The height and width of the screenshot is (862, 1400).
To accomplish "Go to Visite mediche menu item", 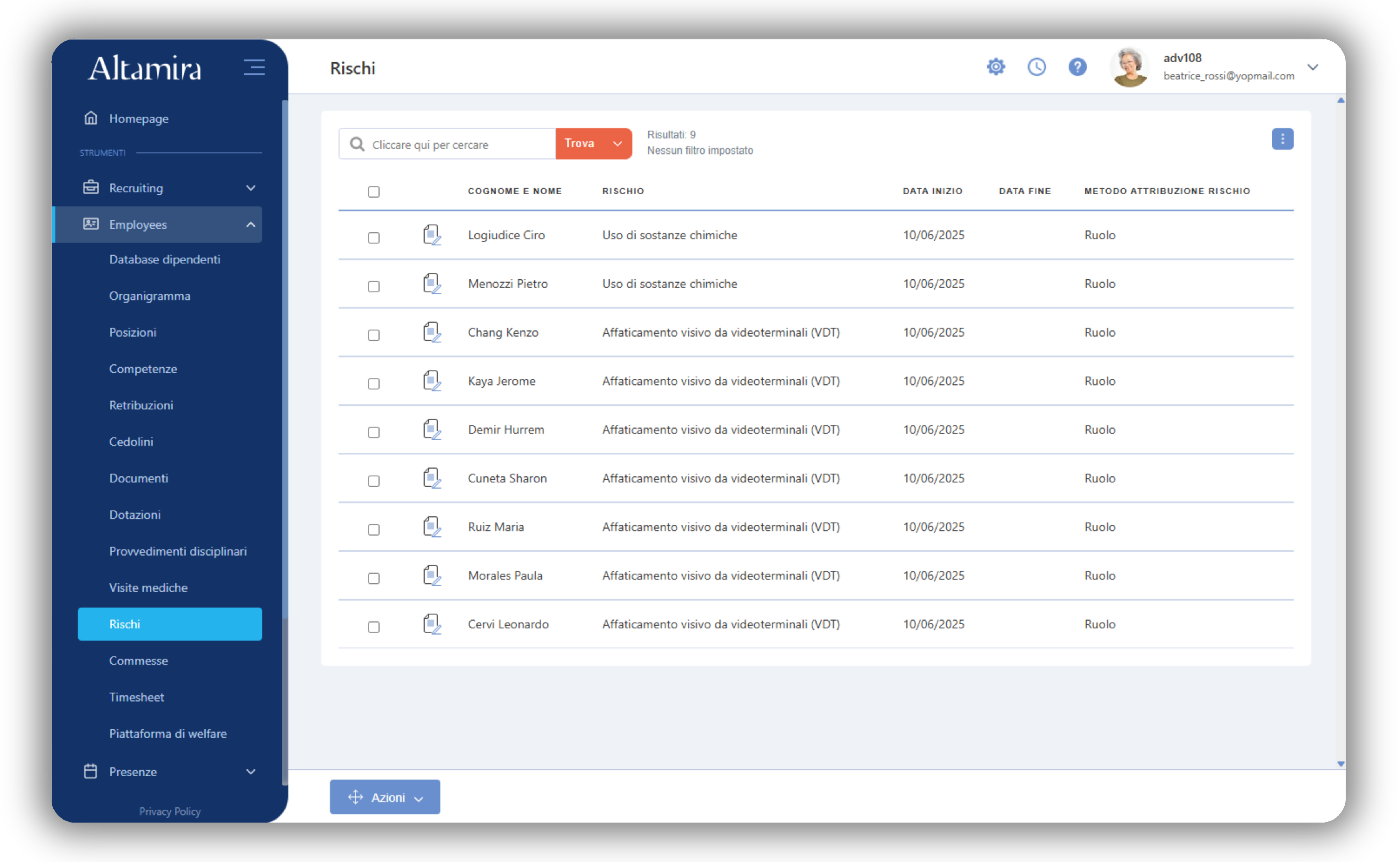I will [148, 587].
